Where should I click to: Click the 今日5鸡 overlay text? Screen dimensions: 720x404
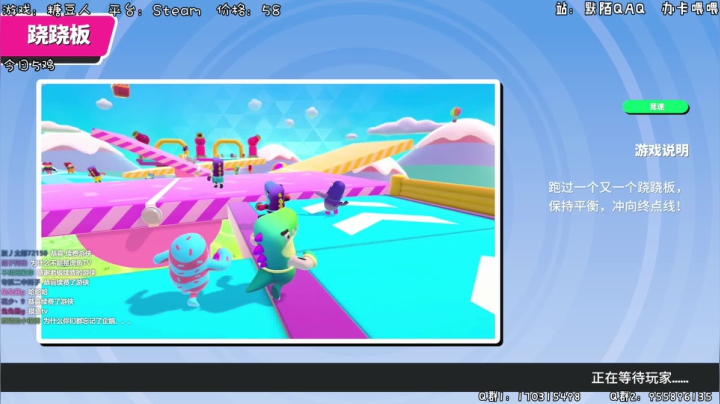click(29, 65)
